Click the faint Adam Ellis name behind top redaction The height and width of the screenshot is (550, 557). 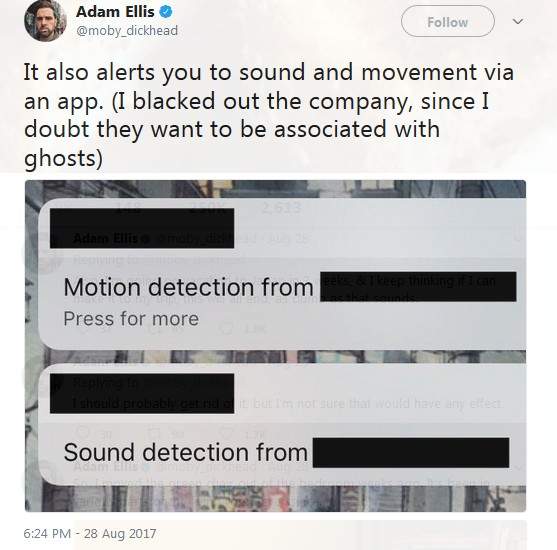105,239
